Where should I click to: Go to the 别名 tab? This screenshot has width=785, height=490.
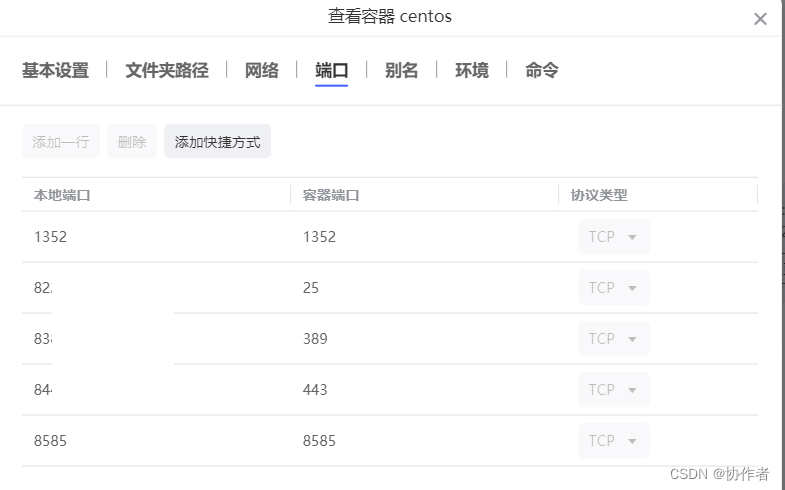[x=401, y=70]
